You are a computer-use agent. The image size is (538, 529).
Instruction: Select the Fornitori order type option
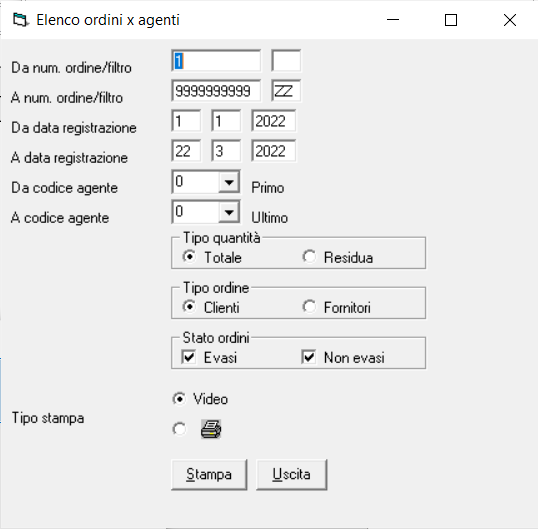[309, 306]
